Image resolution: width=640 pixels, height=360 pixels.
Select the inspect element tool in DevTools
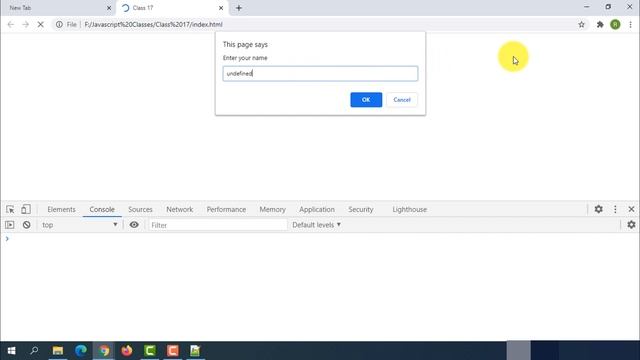tap(10, 209)
